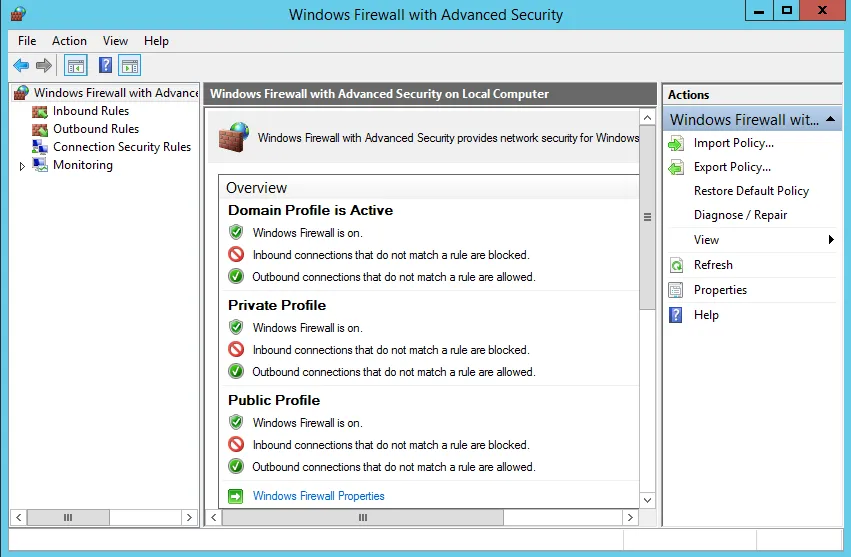Viewport: 851px width, 557px height.
Task: Click the center pane horizontal scrollbar thumb
Action: [363, 517]
